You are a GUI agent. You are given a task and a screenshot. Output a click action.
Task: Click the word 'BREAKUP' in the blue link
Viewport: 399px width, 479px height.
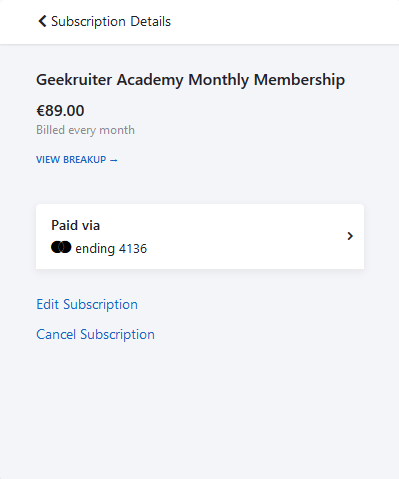tap(85, 160)
